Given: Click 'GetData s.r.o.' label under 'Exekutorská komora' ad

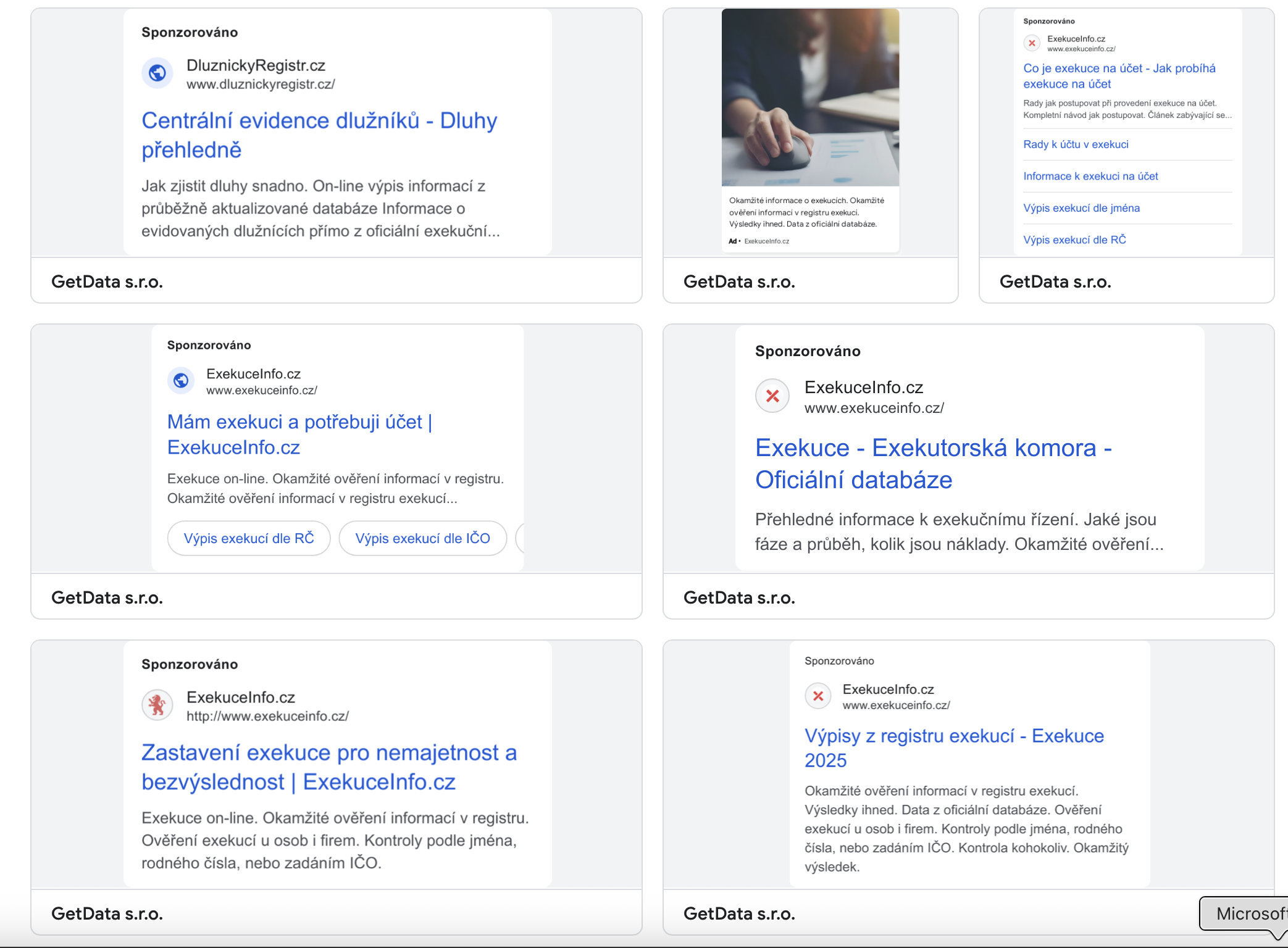Looking at the screenshot, I should pos(739,597).
